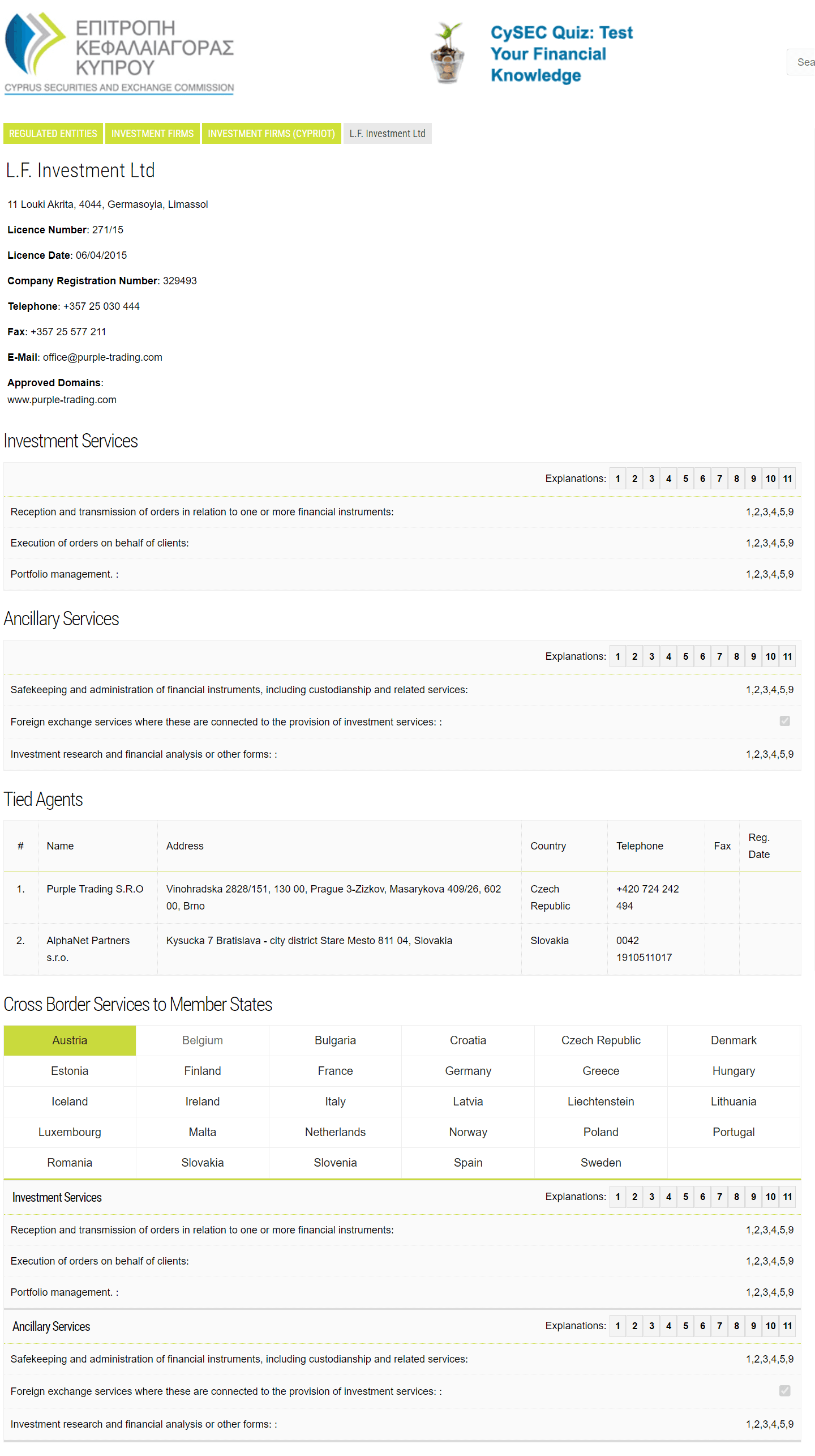Select the Portugal member state tab
The height and width of the screenshot is (1456, 815).
point(733,1132)
